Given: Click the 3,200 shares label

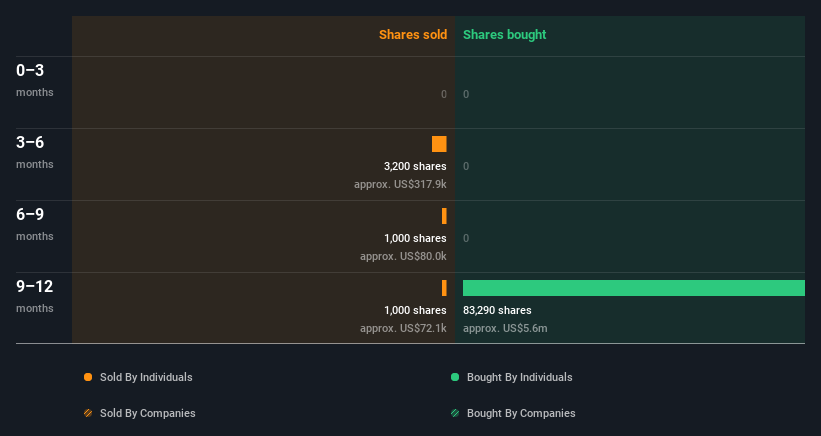Looking at the screenshot, I should (415, 166).
